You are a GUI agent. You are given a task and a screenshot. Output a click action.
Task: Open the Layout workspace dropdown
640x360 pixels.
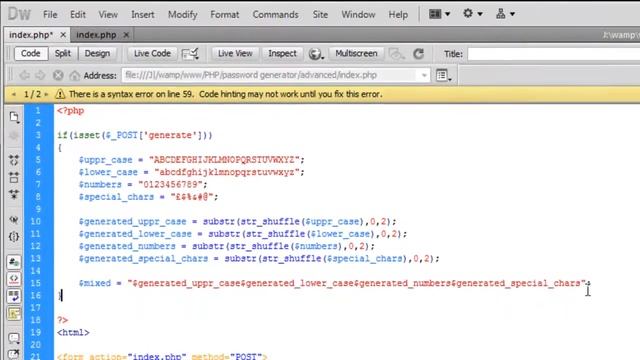pyautogui.click(x=439, y=14)
